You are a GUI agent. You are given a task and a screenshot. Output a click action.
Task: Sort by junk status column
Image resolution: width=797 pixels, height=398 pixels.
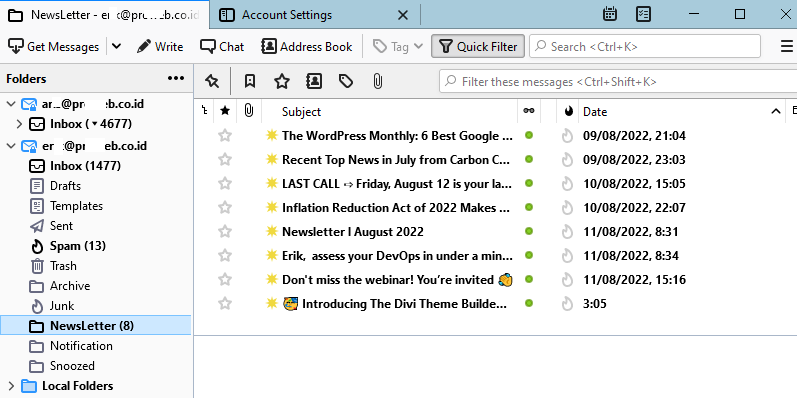pos(568,111)
